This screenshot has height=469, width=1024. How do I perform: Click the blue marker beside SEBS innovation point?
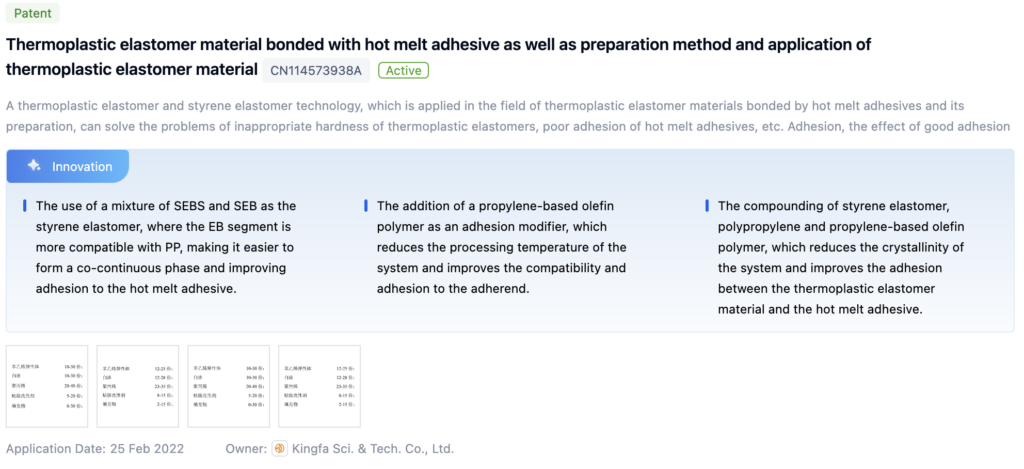point(25,206)
